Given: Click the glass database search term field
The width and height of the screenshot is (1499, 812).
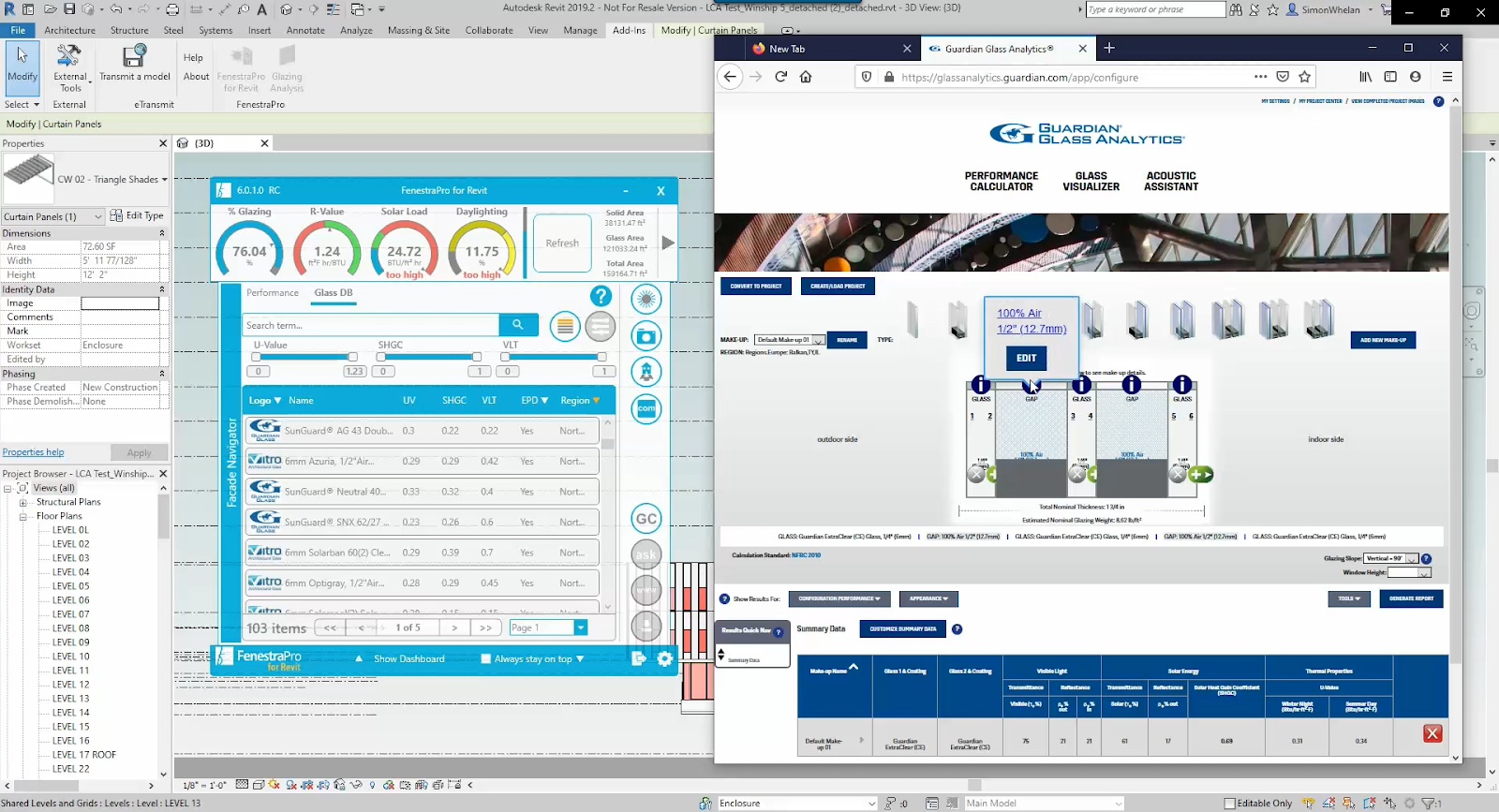Looking at the screenshot, I should click(371, 325).
